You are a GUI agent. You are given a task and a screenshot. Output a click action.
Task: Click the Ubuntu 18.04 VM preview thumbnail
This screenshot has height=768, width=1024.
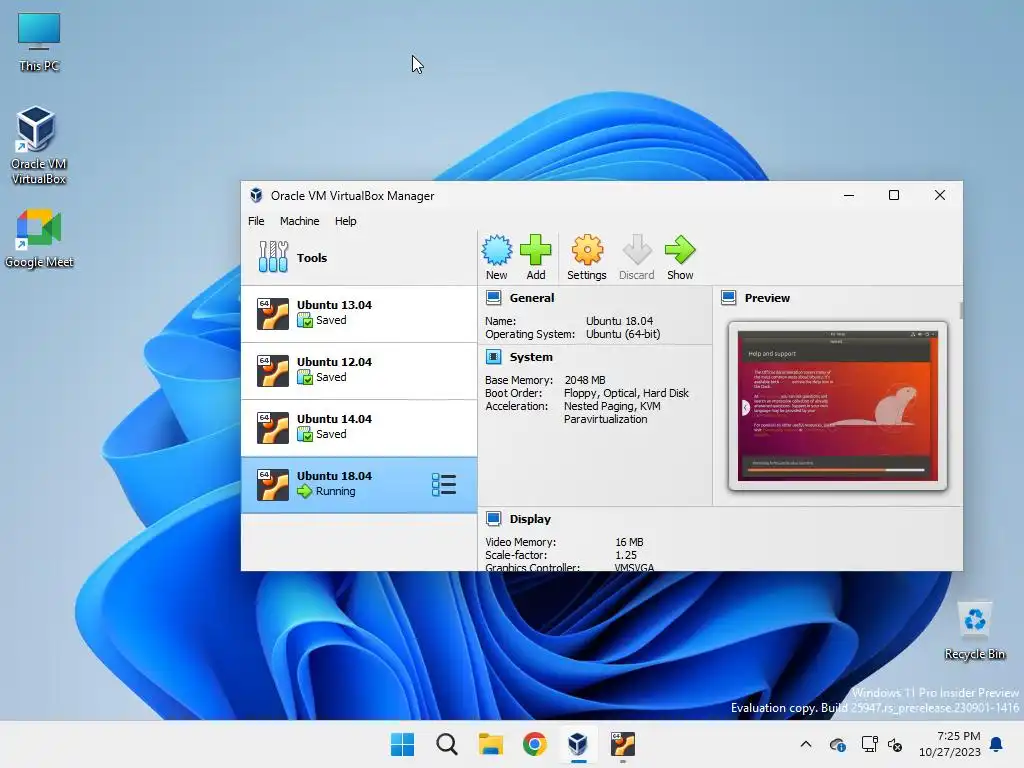838,406
